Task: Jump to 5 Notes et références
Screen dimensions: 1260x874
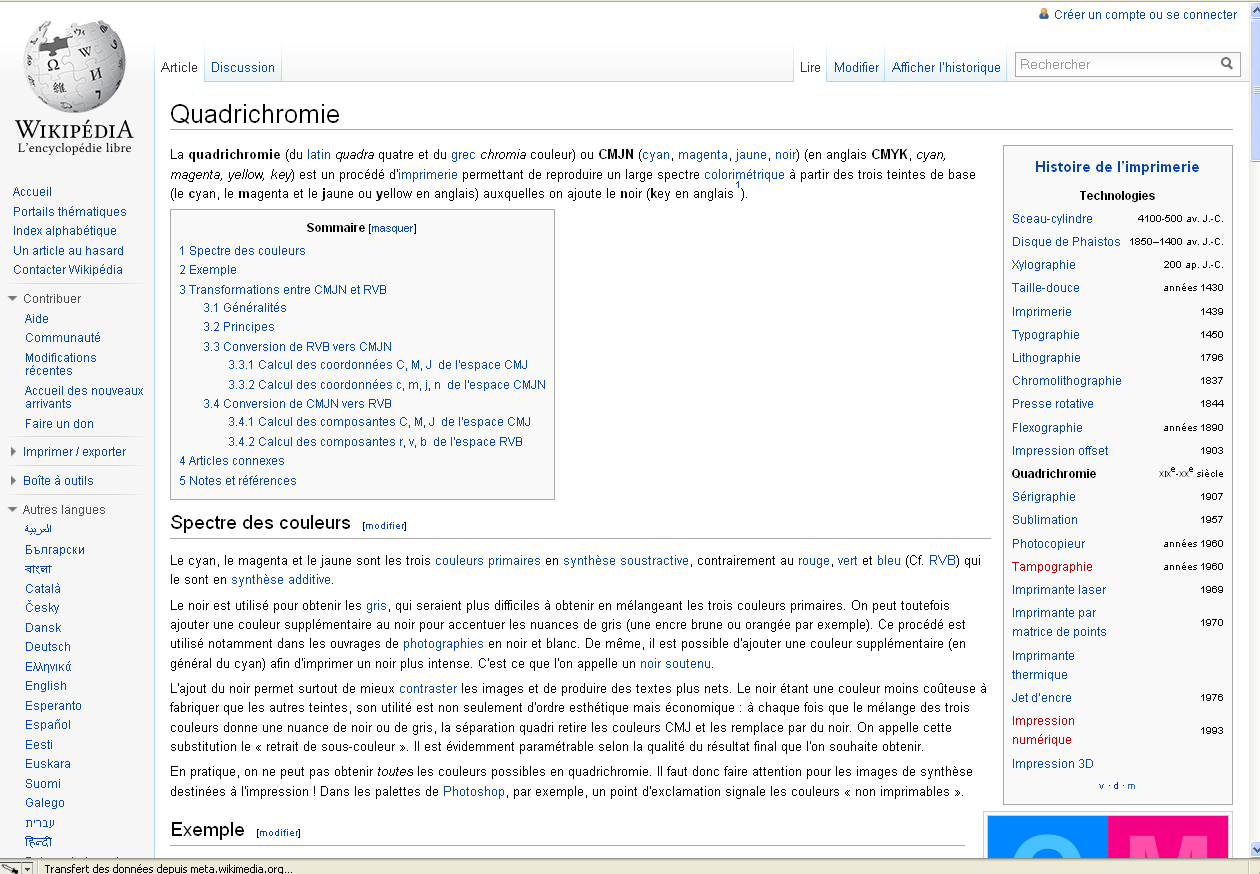Action: (238, 481)
